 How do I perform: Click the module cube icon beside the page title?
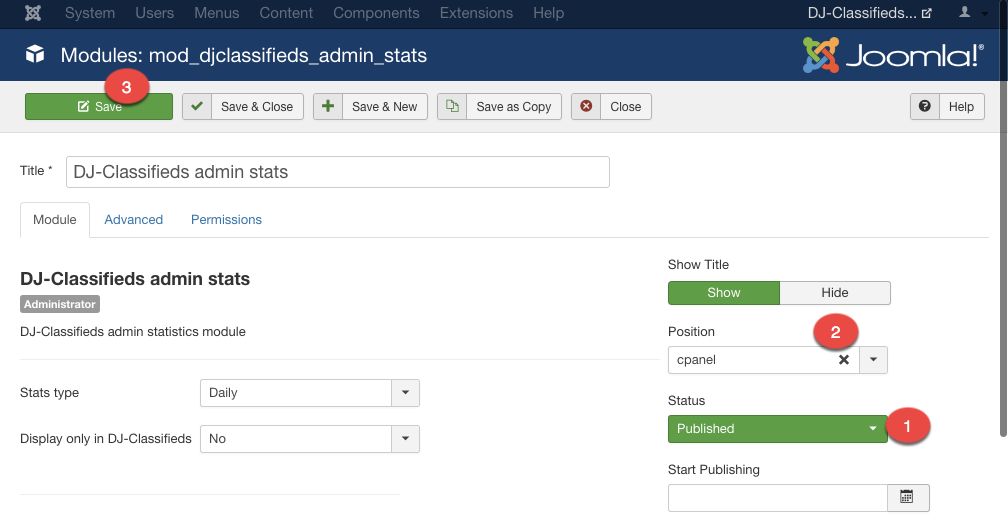tap(35, 55)
